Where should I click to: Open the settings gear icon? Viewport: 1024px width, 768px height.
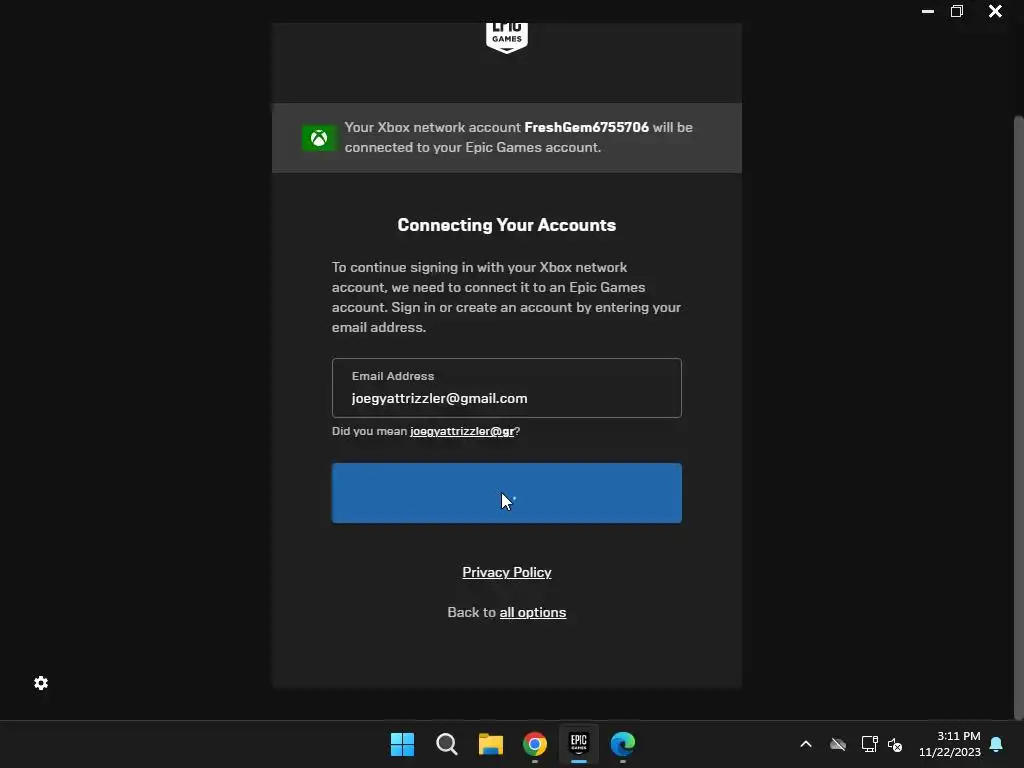tap(41, 683)
